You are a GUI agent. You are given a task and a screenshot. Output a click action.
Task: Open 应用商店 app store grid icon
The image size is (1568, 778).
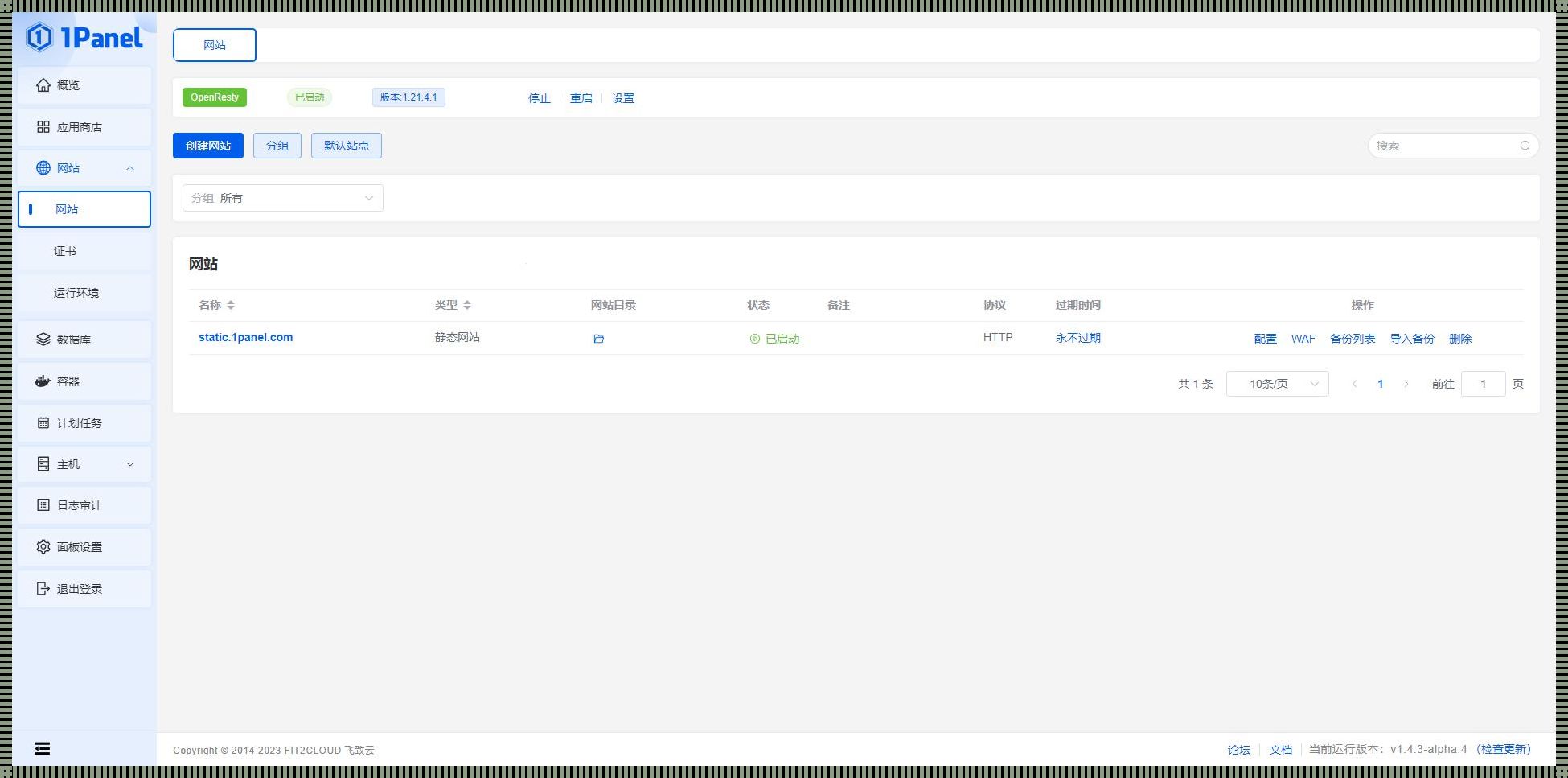pyautogui.click(x=43, y=127)
